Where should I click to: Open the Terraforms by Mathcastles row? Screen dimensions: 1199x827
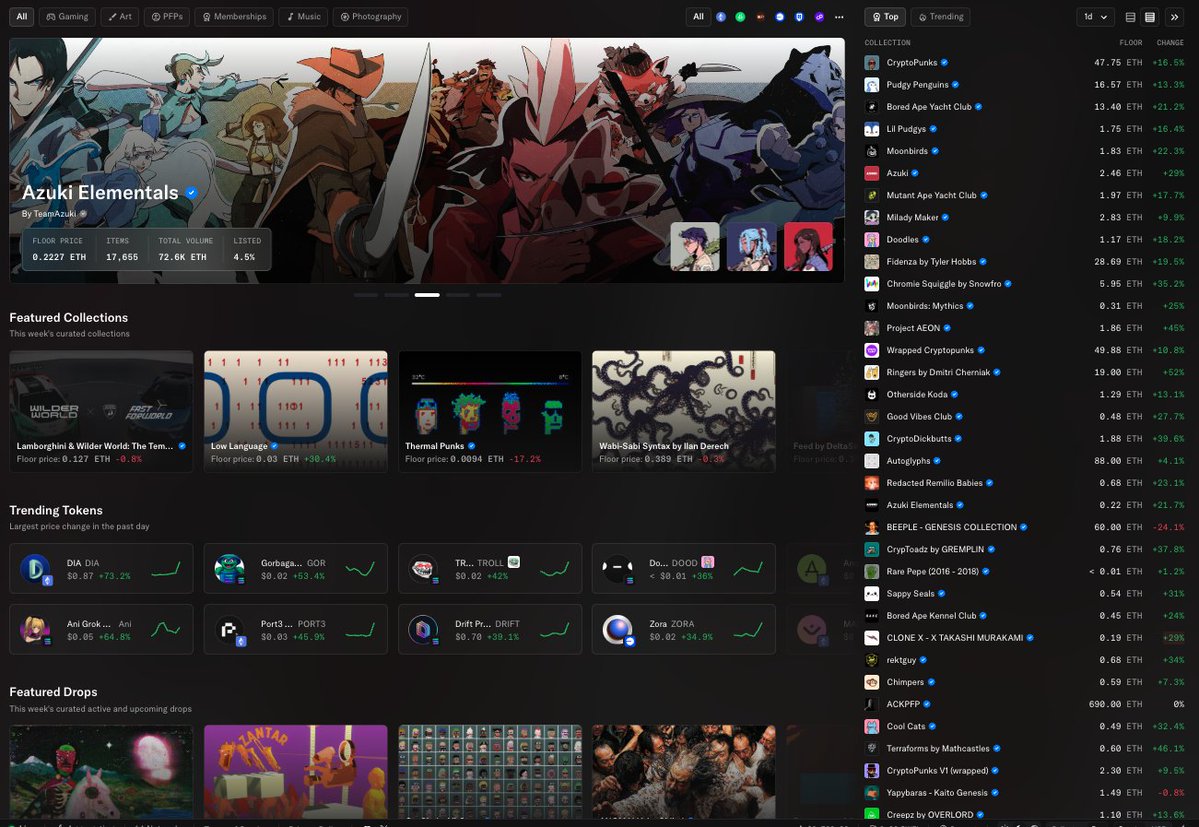pyautogui.click(x=1025, y=748)
